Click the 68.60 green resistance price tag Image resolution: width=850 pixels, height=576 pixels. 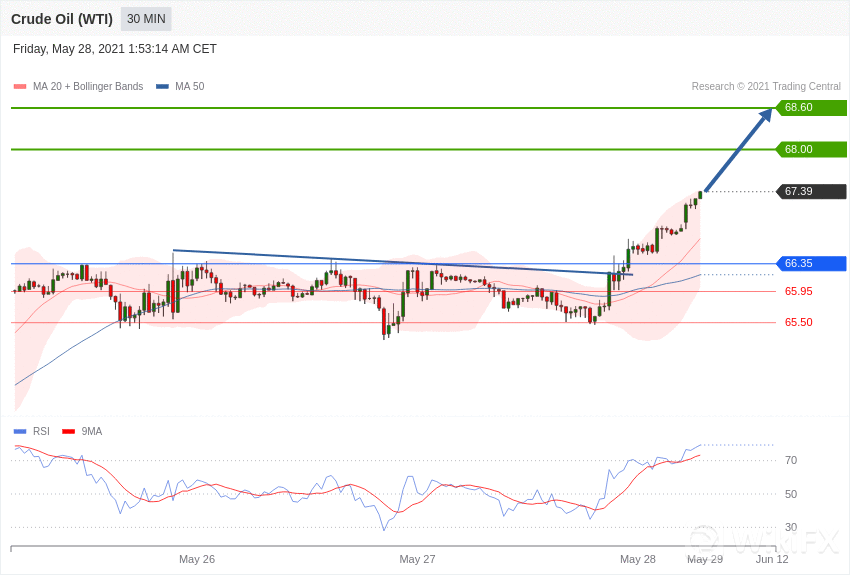click(811, 108)
